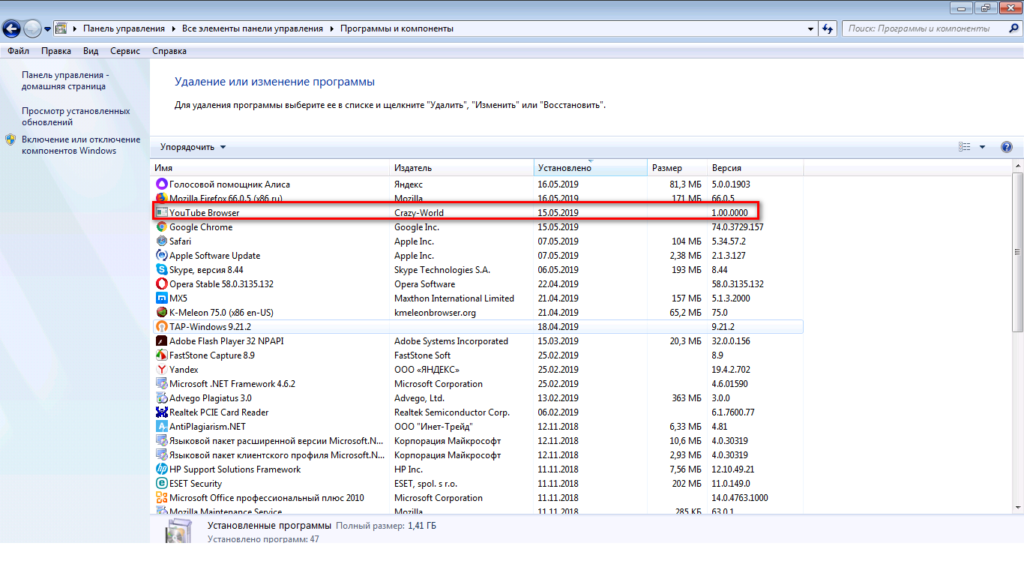Open the address bar history dropdown arrow
The width and height of the screenshot is (1024, 576).
810,29
